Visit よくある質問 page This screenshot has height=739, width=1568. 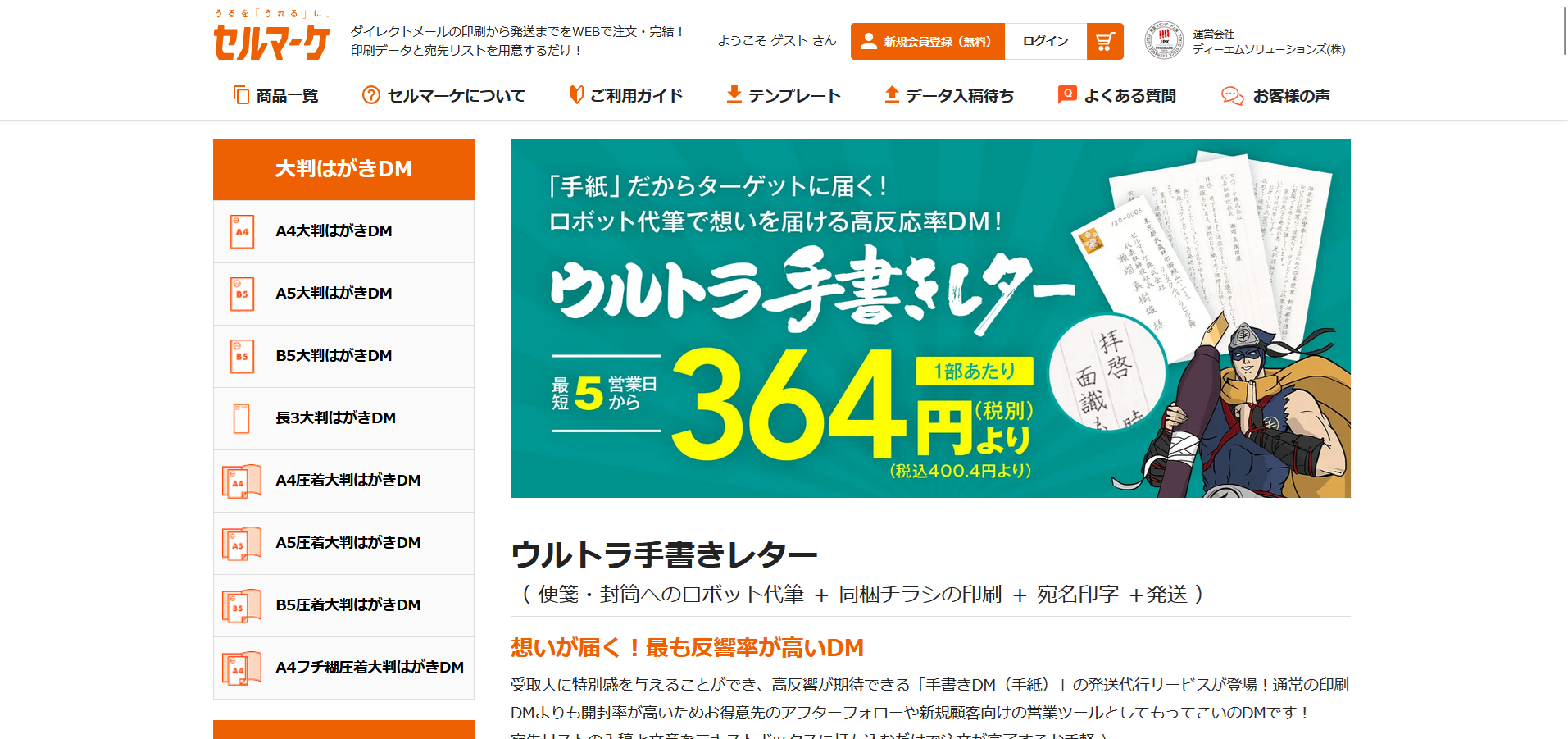1117,96
